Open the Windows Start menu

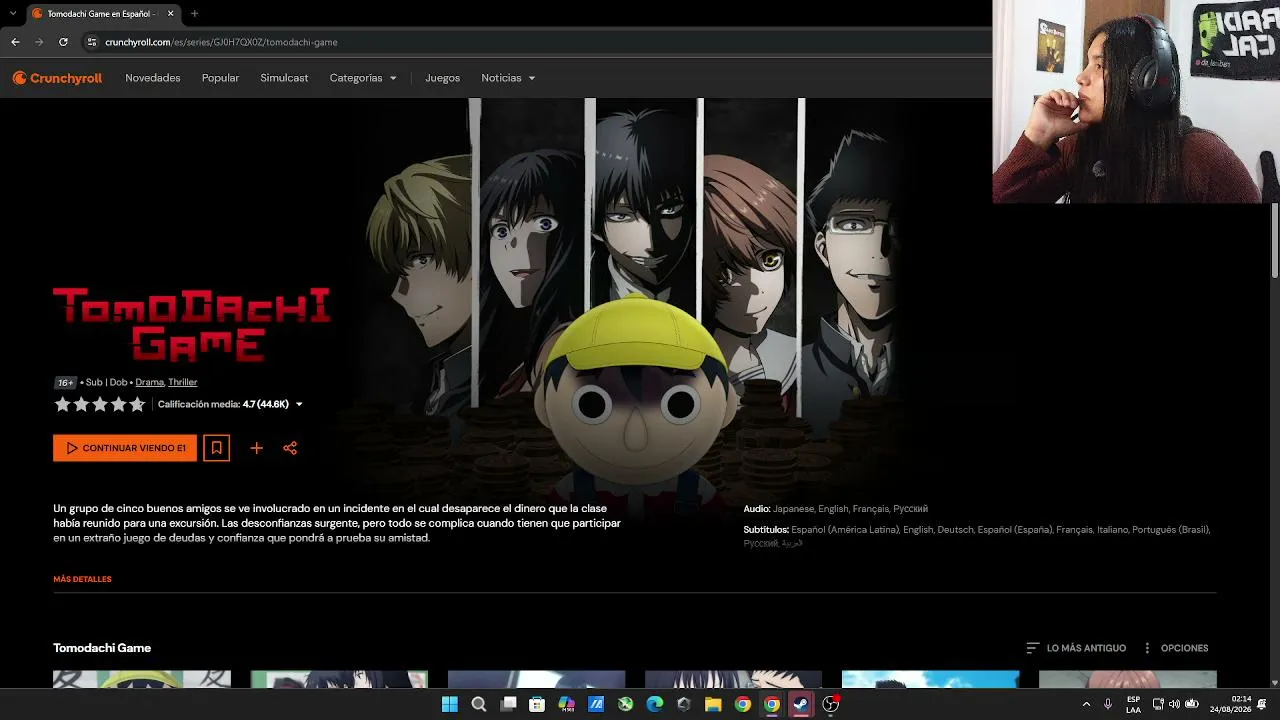click(449, 704)
